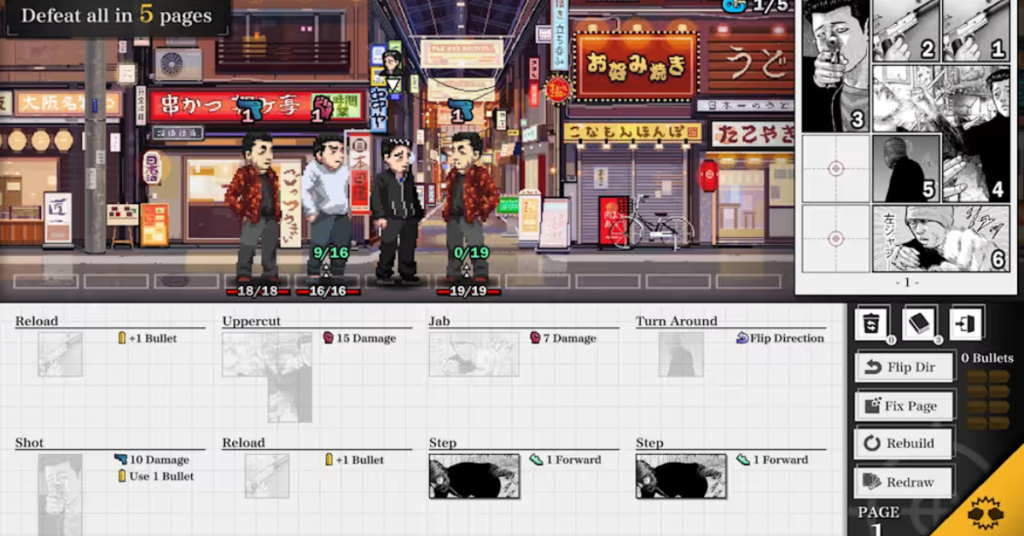1024x536 pixels.
Task: Click gun intent icon above the 19/19 enemy
Action: click(460, 110)
